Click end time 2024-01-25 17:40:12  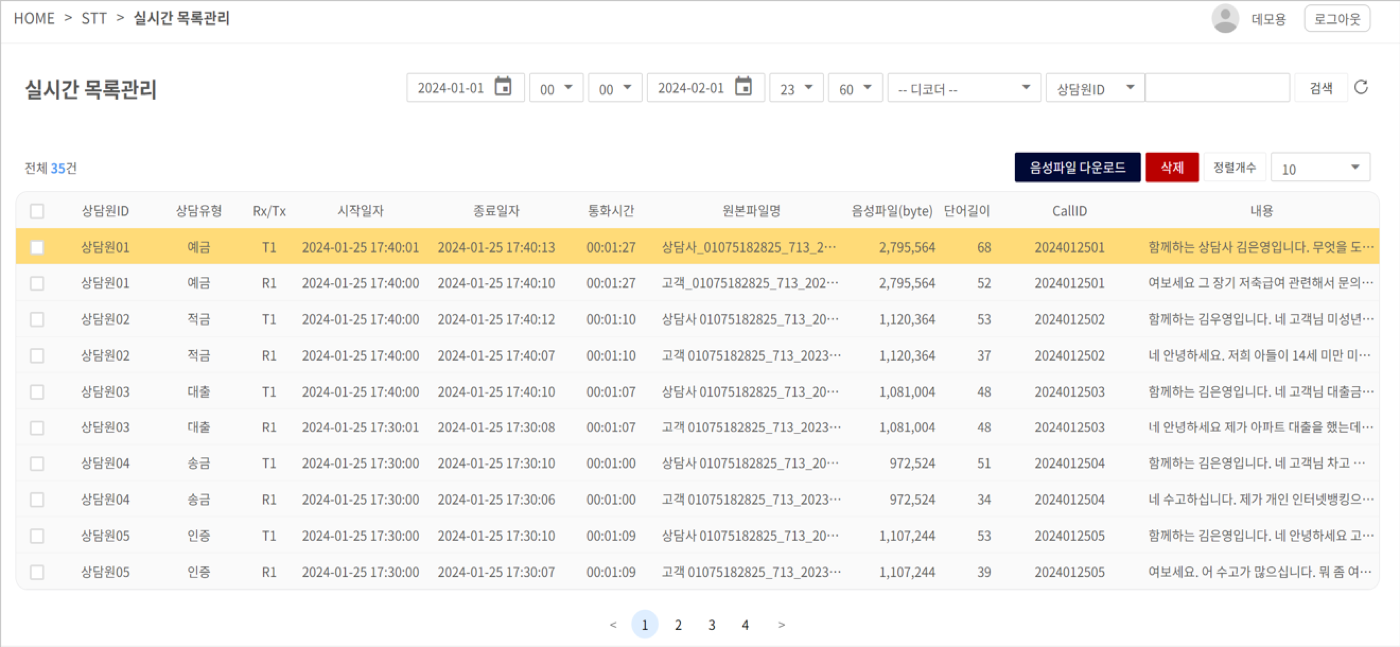(x=496, y=319)
